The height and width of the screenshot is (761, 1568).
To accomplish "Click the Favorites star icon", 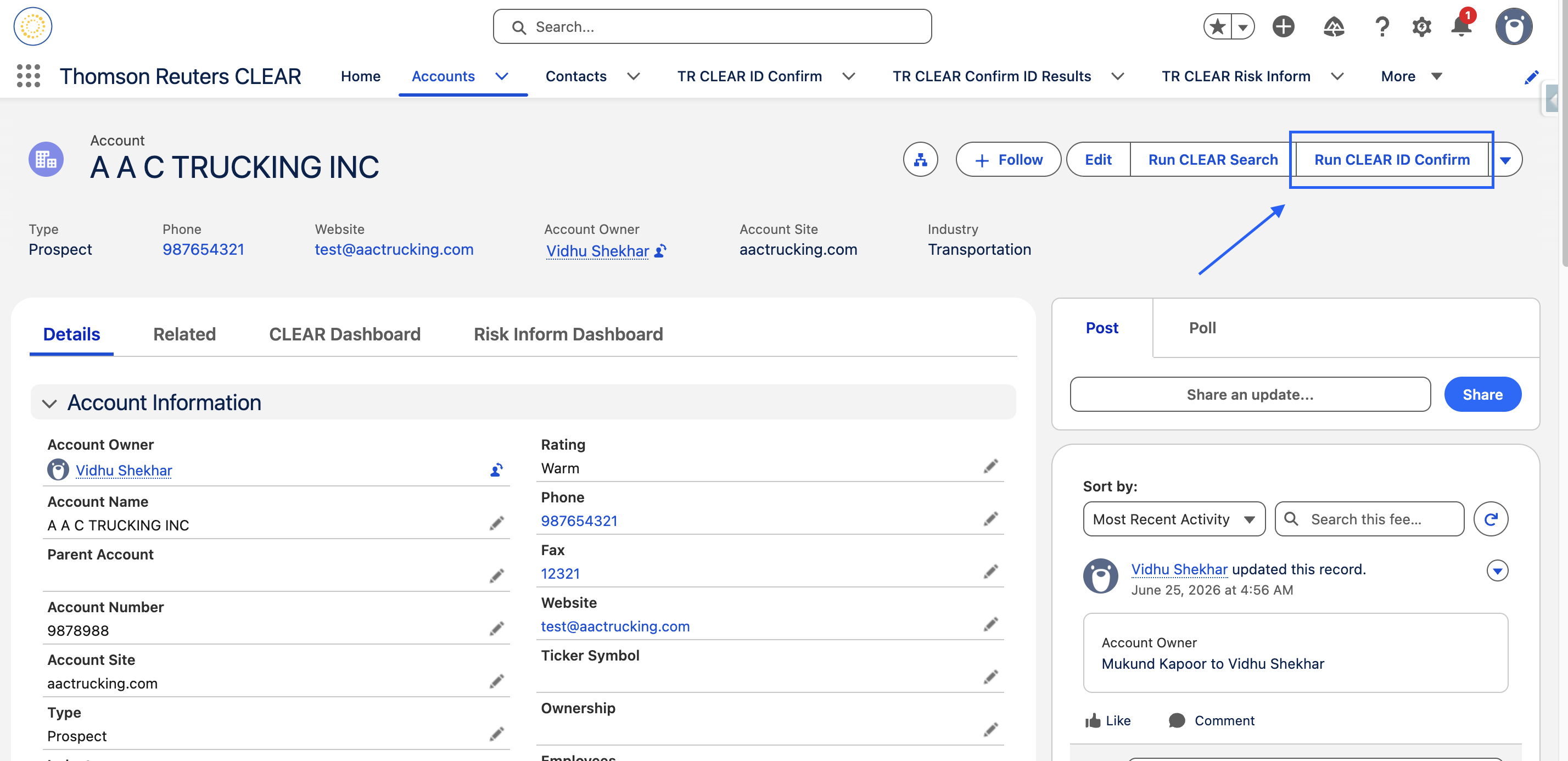I will 1217,27.
